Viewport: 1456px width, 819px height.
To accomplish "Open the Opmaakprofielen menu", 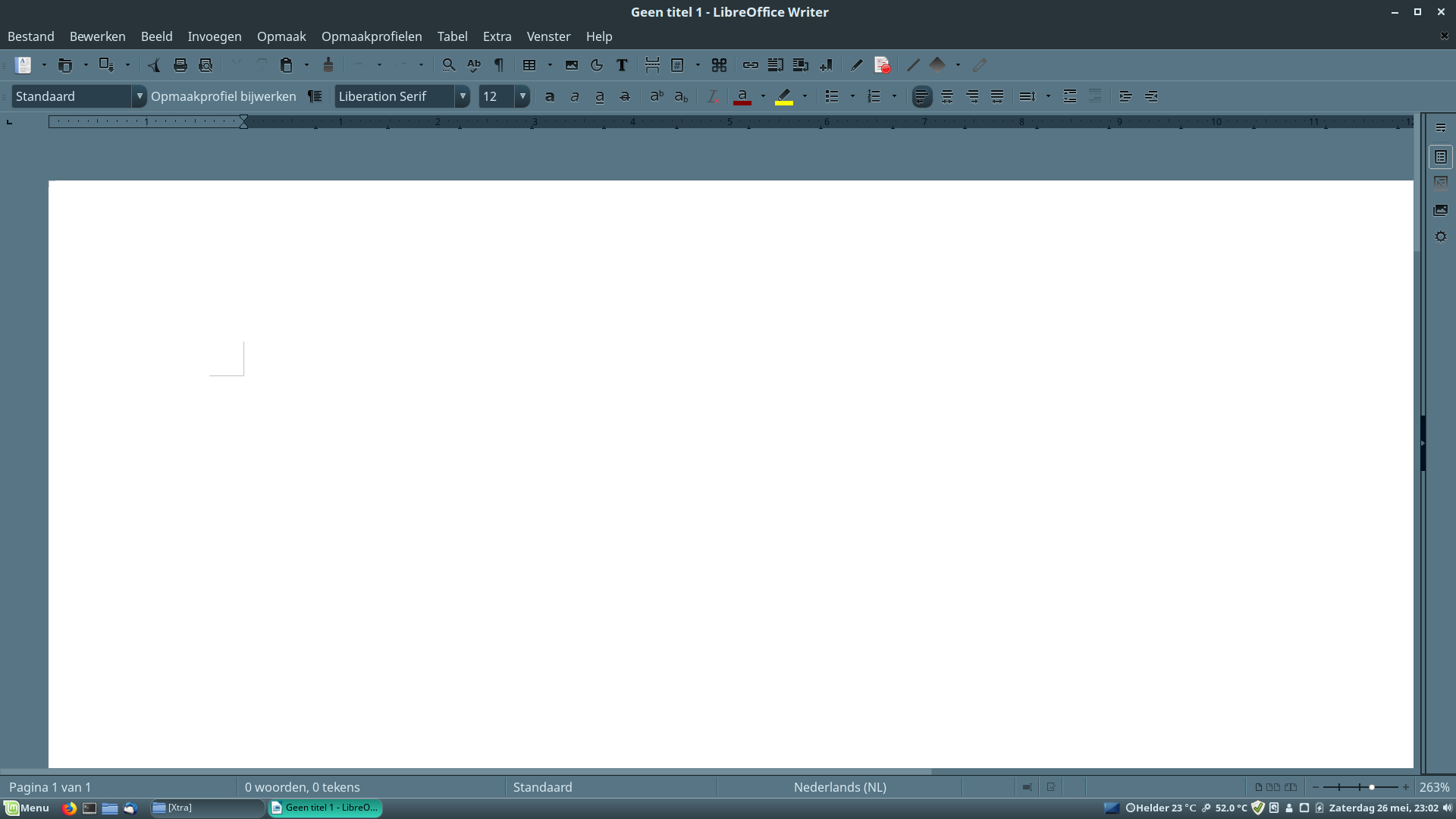I will (372, 36).
